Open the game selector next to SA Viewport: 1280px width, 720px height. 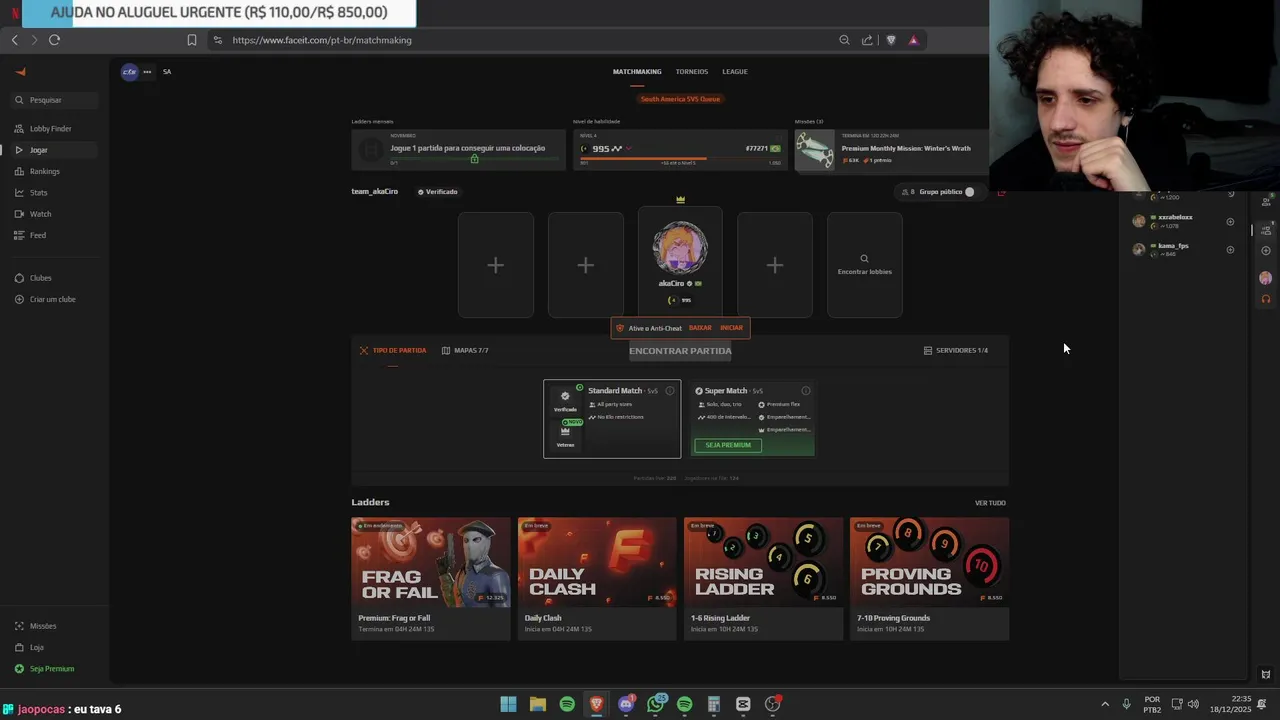pos(129,72)
